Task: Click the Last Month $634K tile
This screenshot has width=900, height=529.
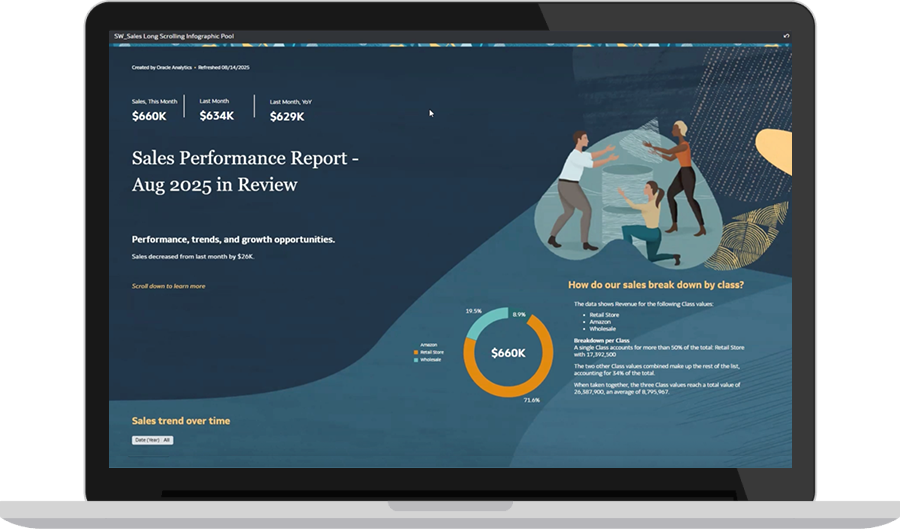Action: click(x=216, y=110)
